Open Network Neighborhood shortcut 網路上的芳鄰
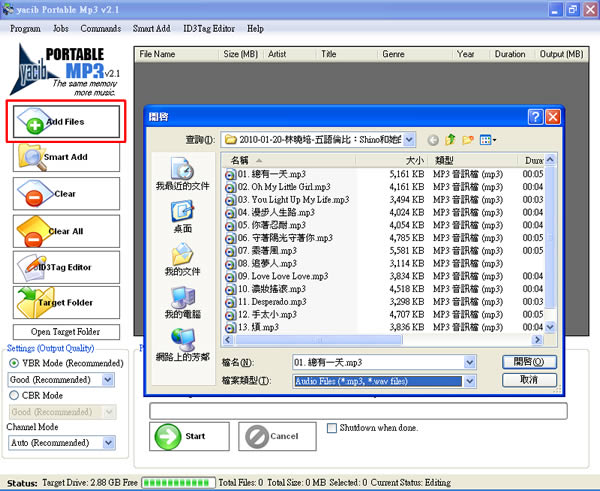 pyautogui.click(x=183, y=345)
